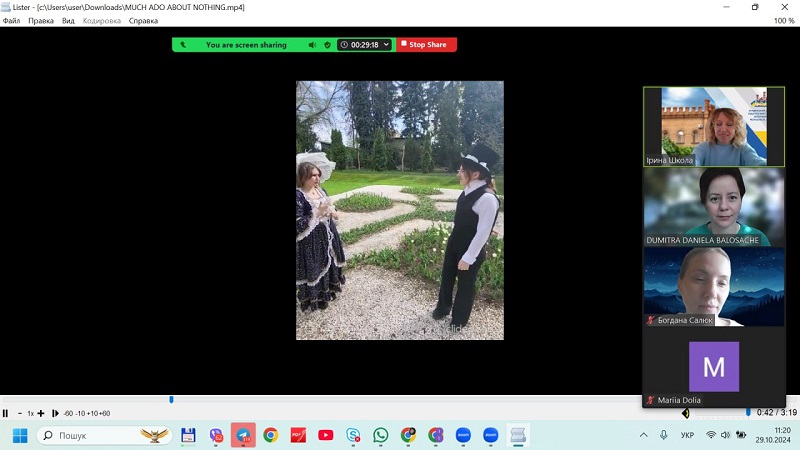This screenshot has height=450, width=800.
Task: Open Wi-Fi network tray icon
Action: pos(711,435)
